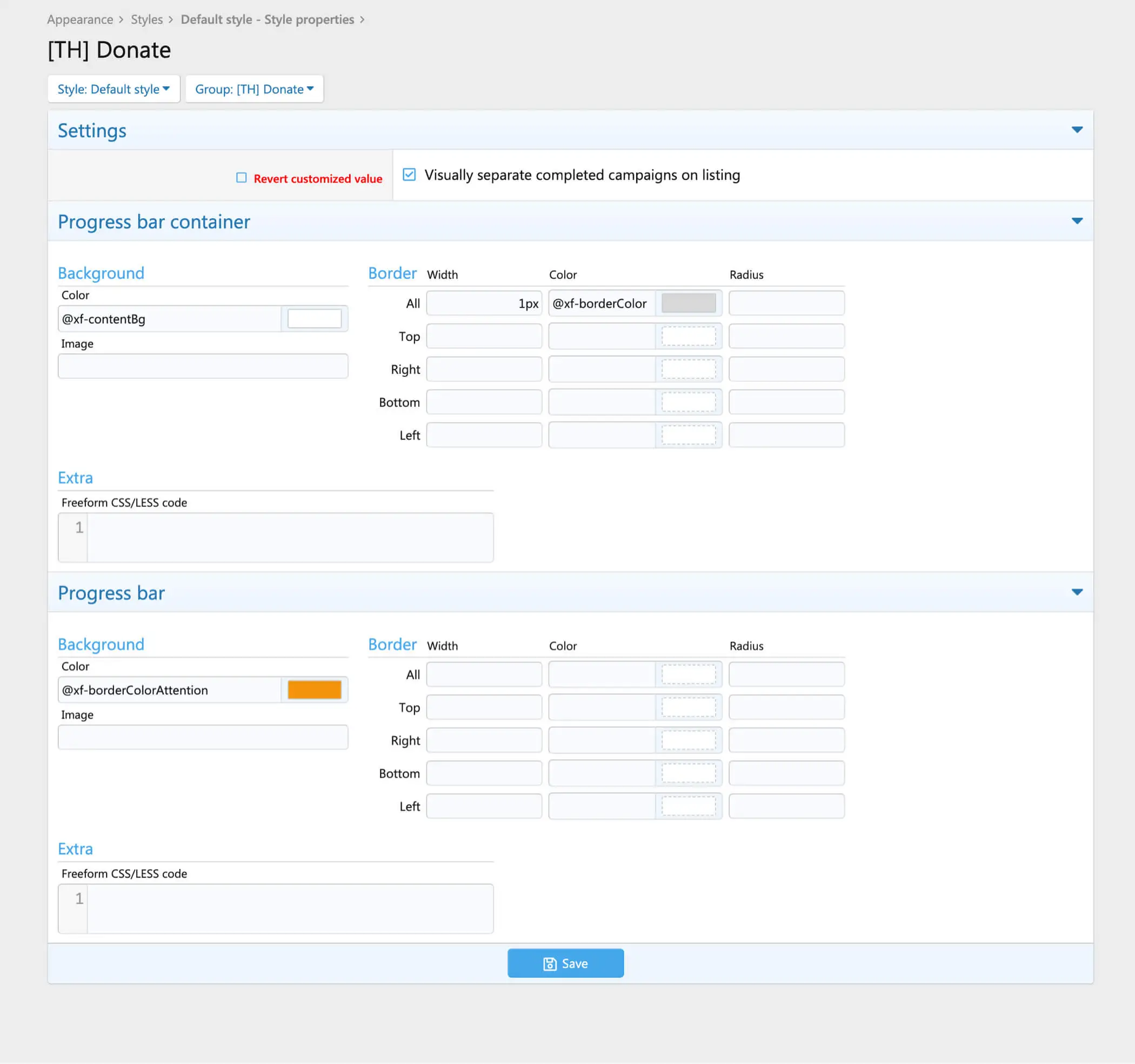The width and height of the screenshot is (1135, 1064).
Task: Go to Styles breadcrumb link
Action: tap(146, 19)
